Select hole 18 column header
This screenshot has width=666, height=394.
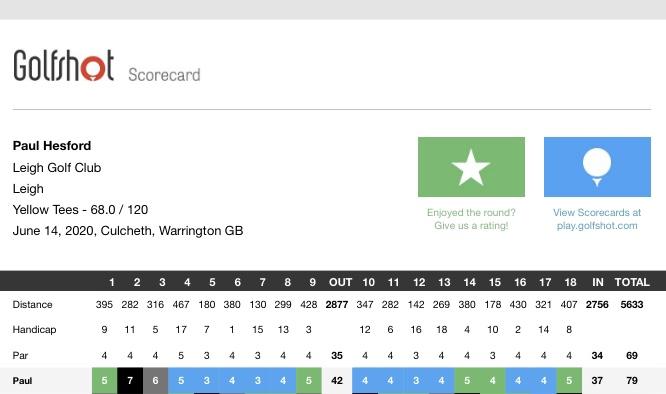pyautogui.click(x=570, y=282)
